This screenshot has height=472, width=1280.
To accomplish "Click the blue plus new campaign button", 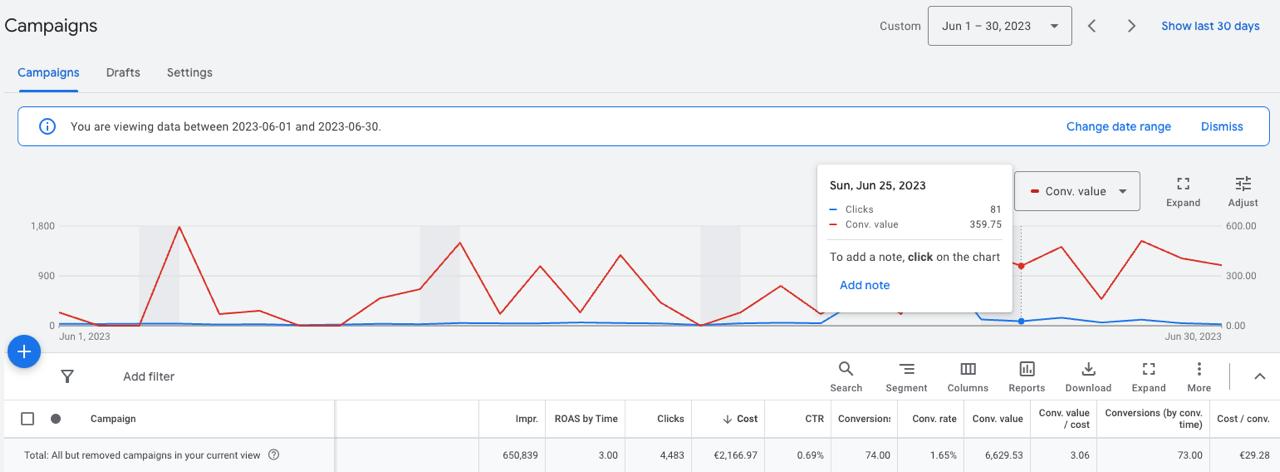I will click(24, 351).
